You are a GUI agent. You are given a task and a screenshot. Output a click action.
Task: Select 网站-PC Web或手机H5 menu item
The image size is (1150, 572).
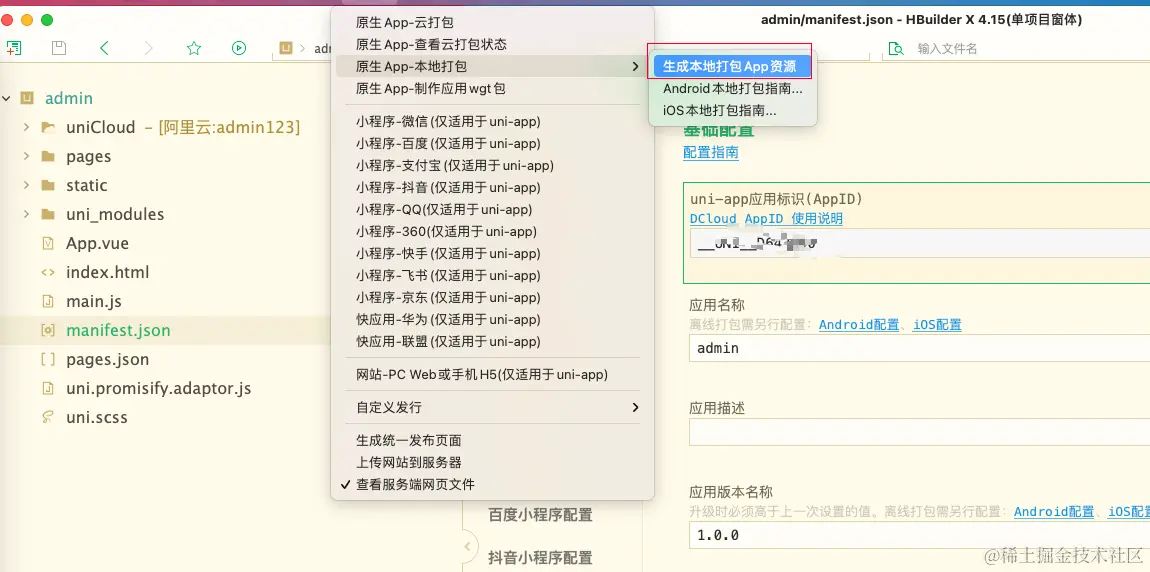click(x=492, y=374)
